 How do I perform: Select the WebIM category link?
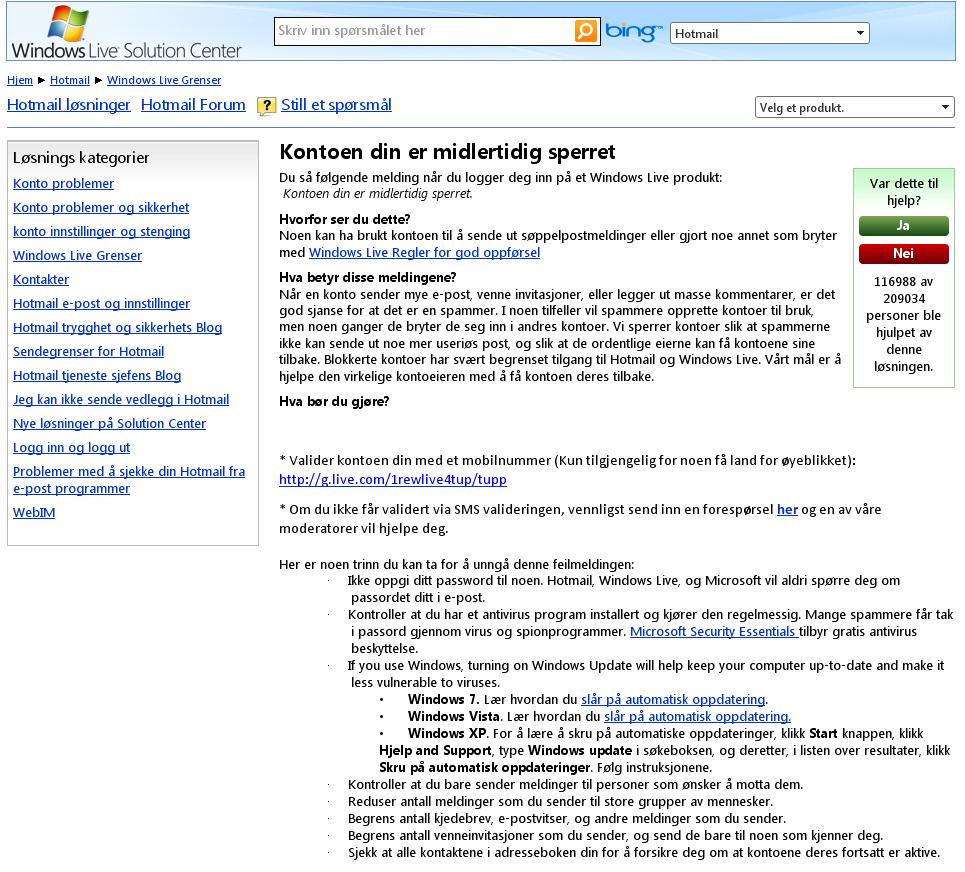point(34,513)
